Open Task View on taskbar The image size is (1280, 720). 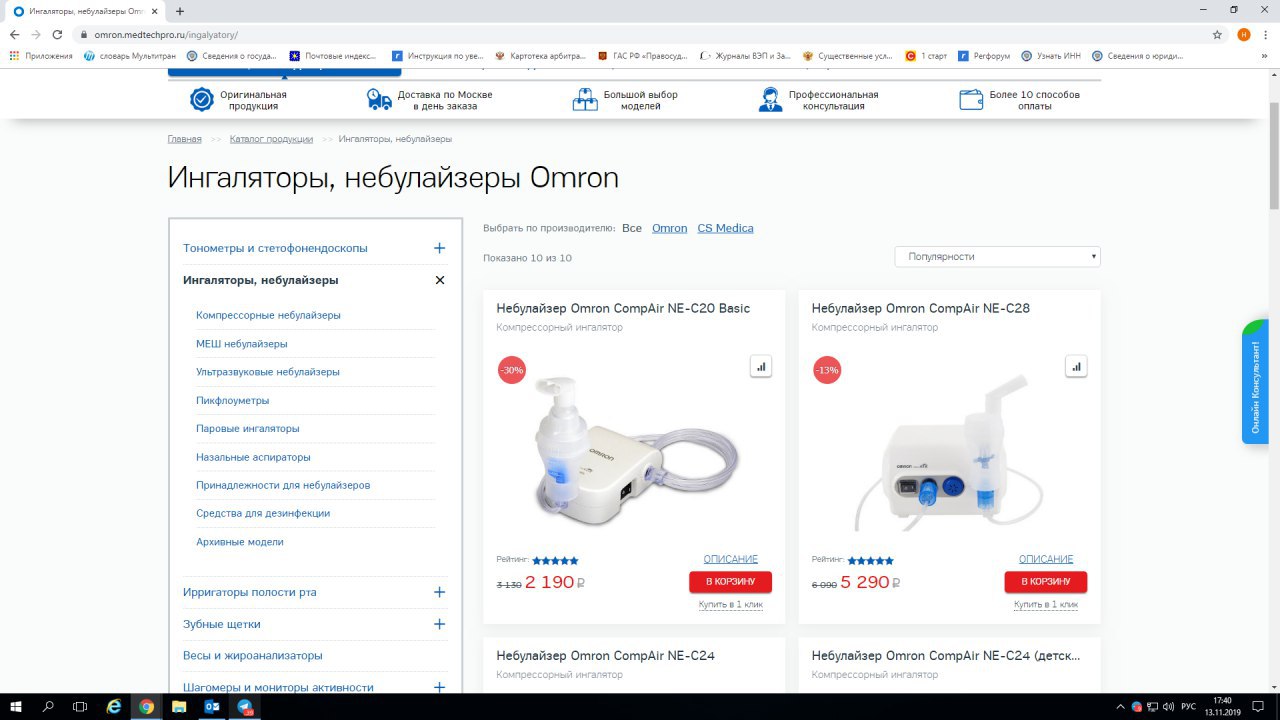click(x=81, y=706)
